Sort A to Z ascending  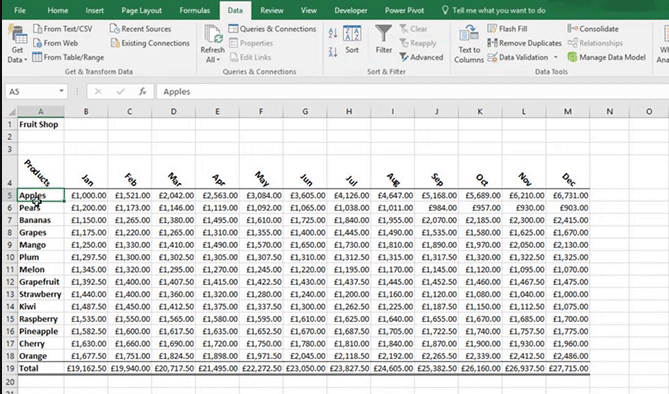pos(333,33)
